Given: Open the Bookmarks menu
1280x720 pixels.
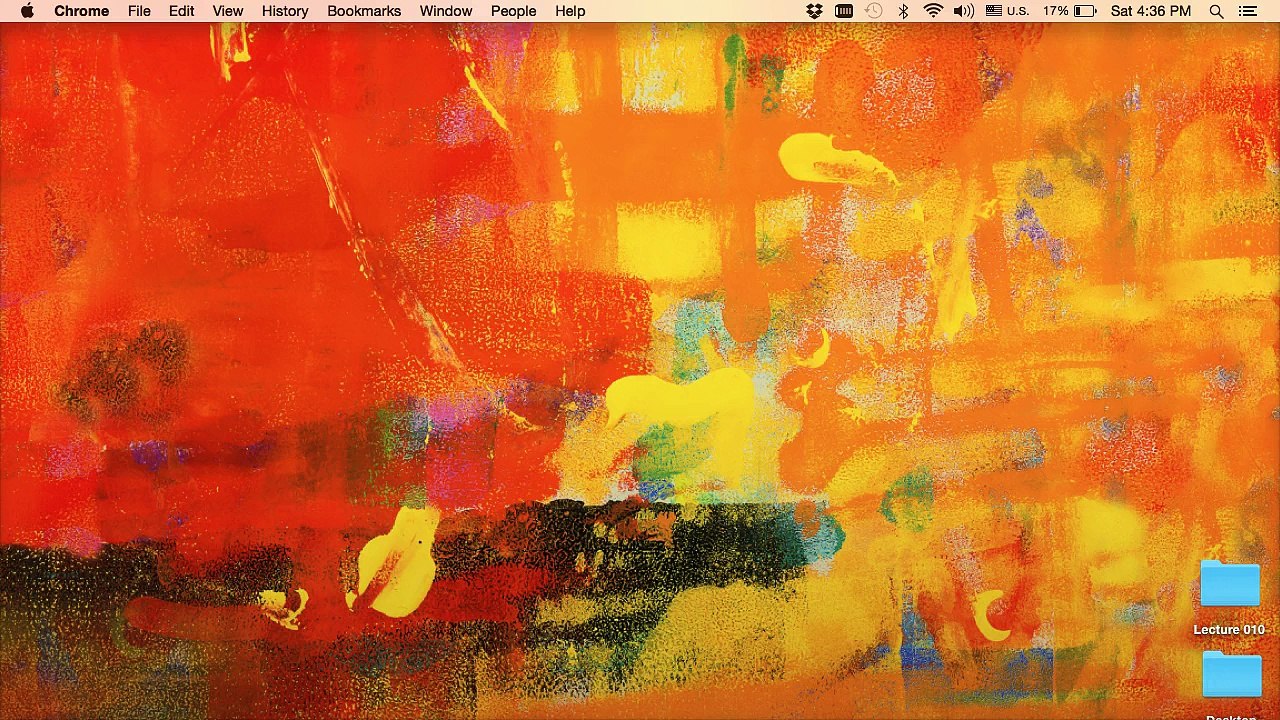Looking at the screenshot, I should [364, 11].
